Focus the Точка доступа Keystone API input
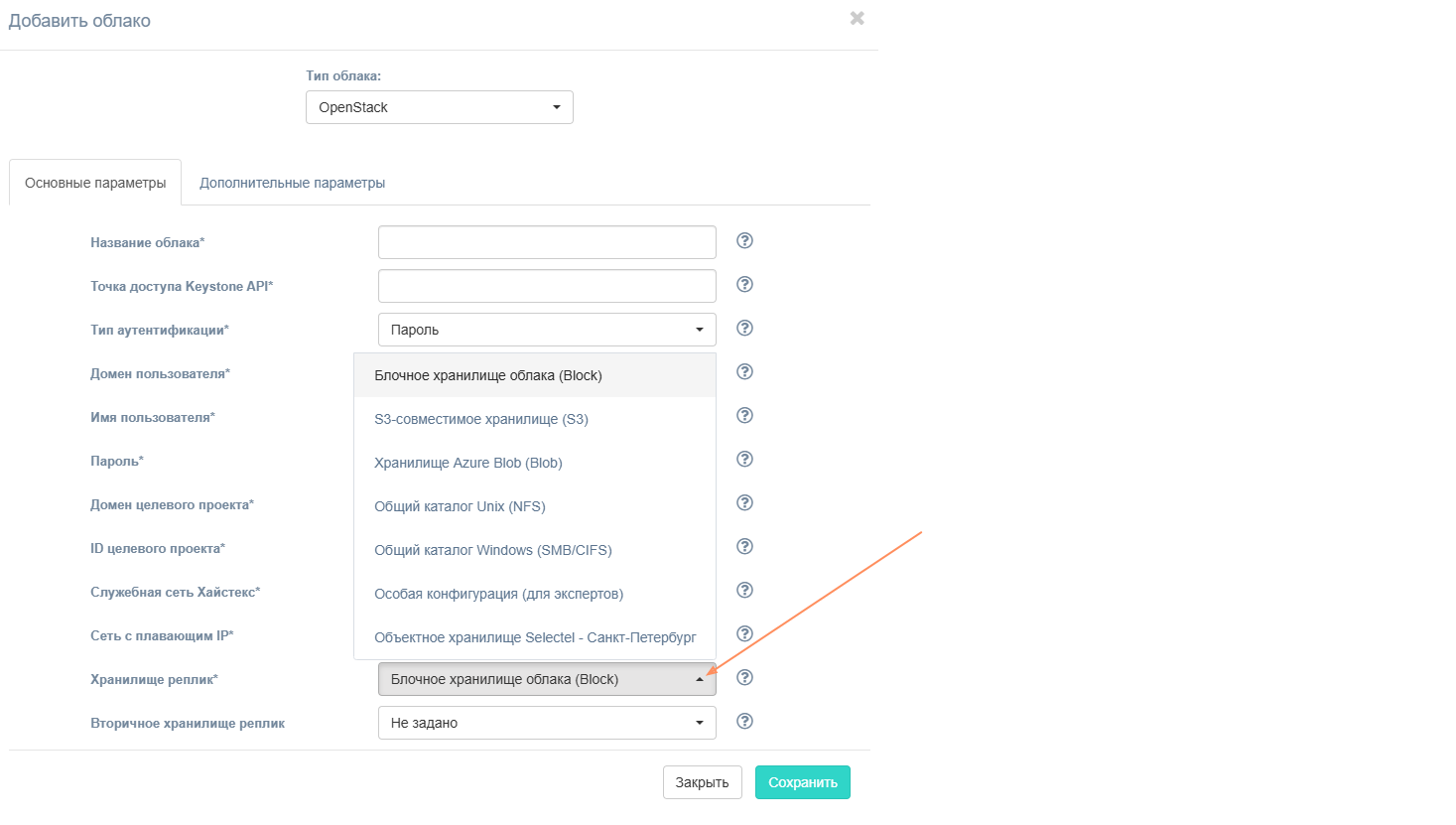The image size is (1456, 825). [x=547, y=286]
